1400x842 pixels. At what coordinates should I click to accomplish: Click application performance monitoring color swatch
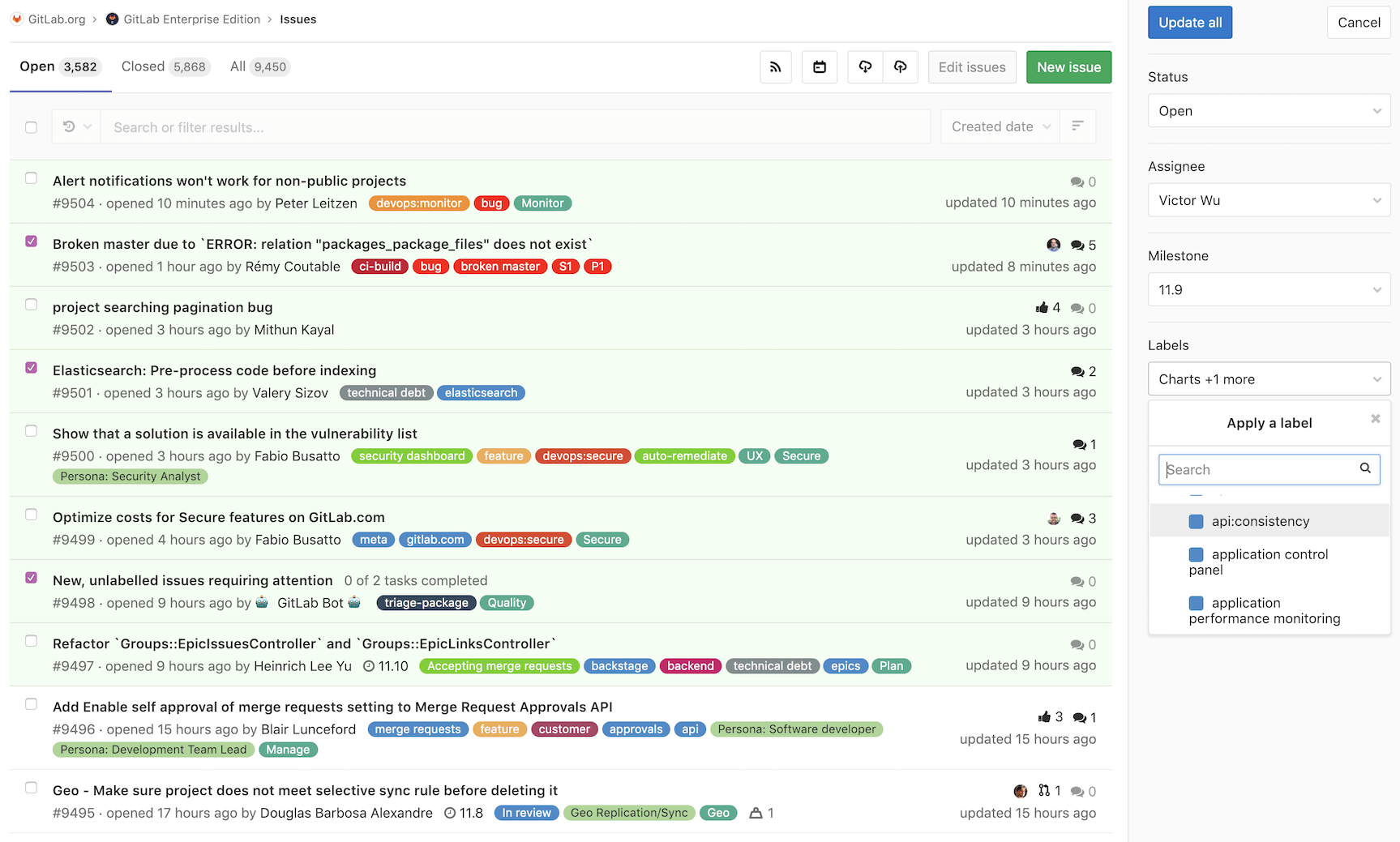click(1196, 603)
